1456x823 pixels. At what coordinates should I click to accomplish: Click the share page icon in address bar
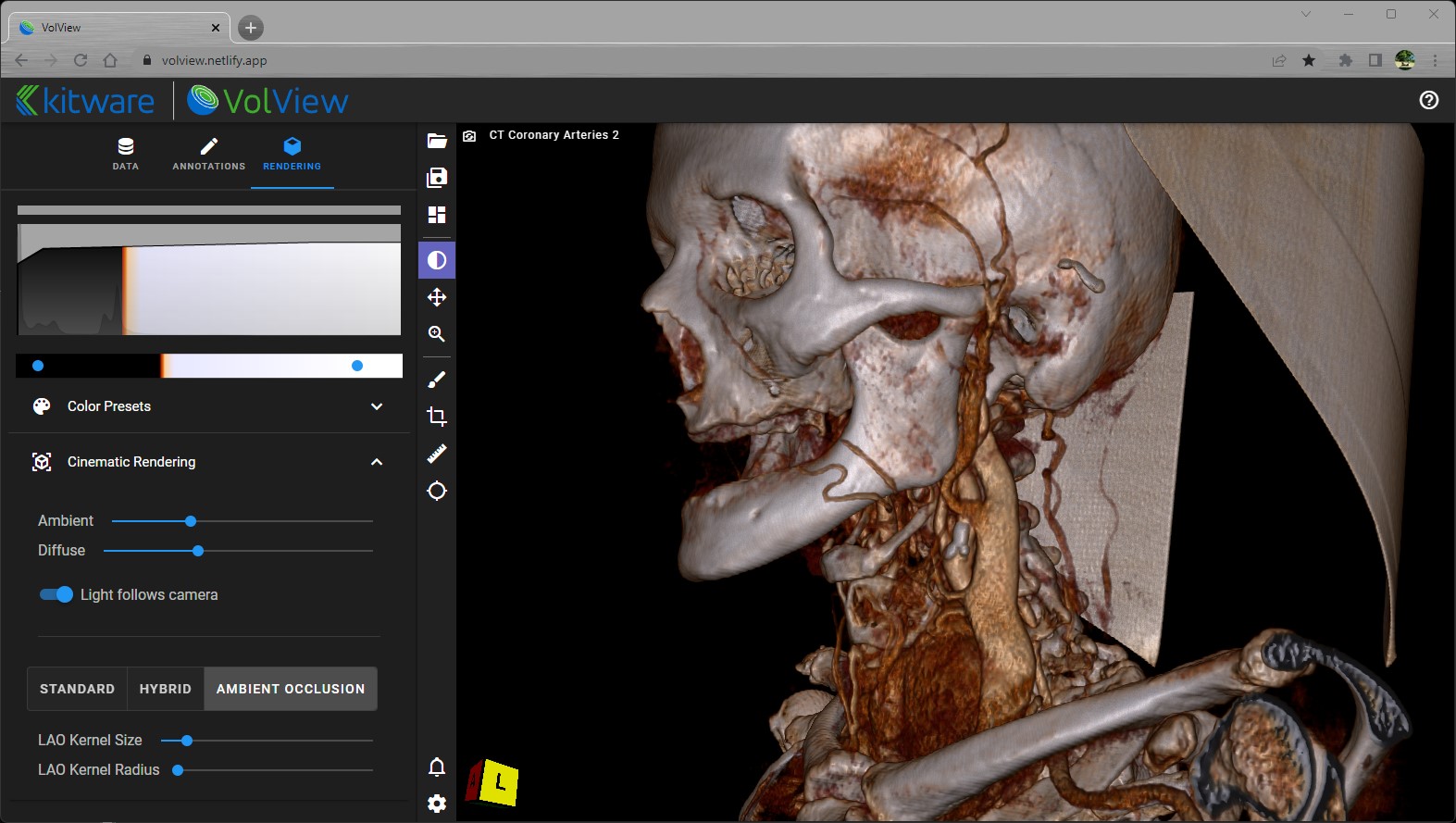(1279, 60)
